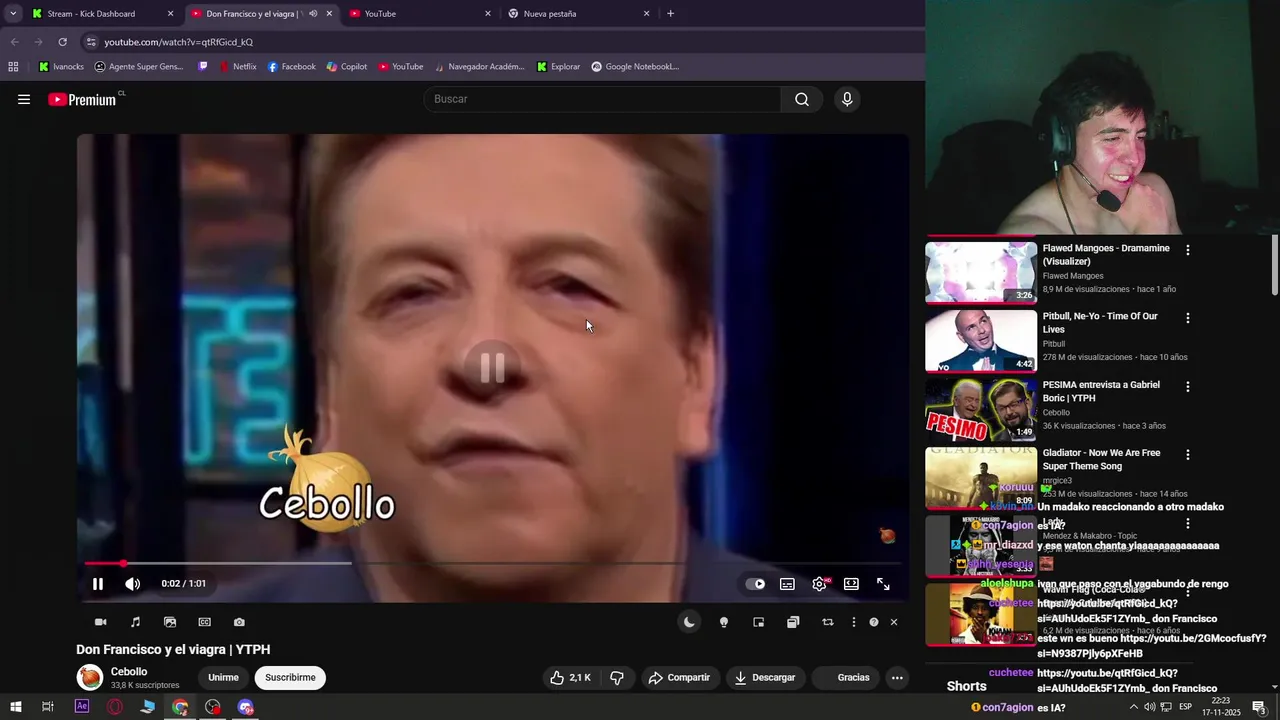The image size is (1280, 720).
Task: Show hidden system tray icons chevron
Action: pos(1133,707)
